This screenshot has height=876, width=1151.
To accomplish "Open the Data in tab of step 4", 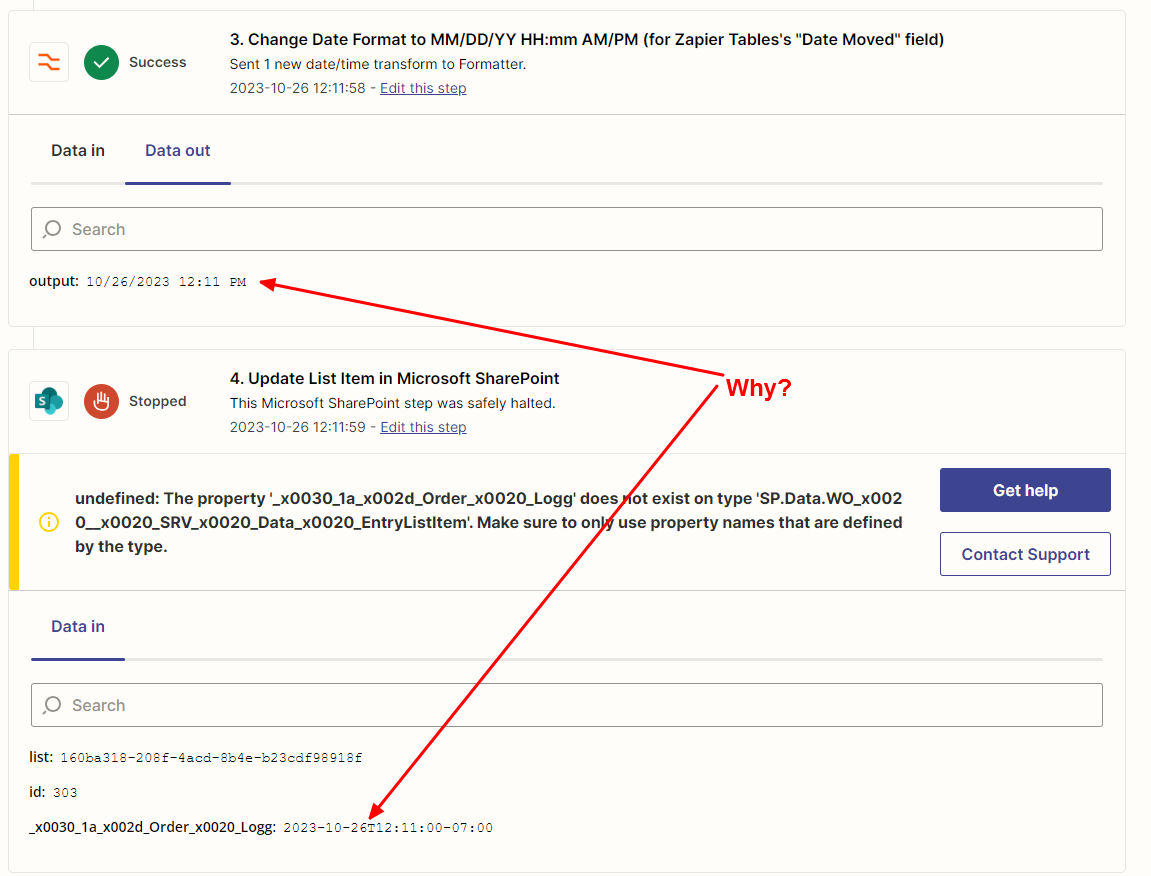I will point(78,626).
